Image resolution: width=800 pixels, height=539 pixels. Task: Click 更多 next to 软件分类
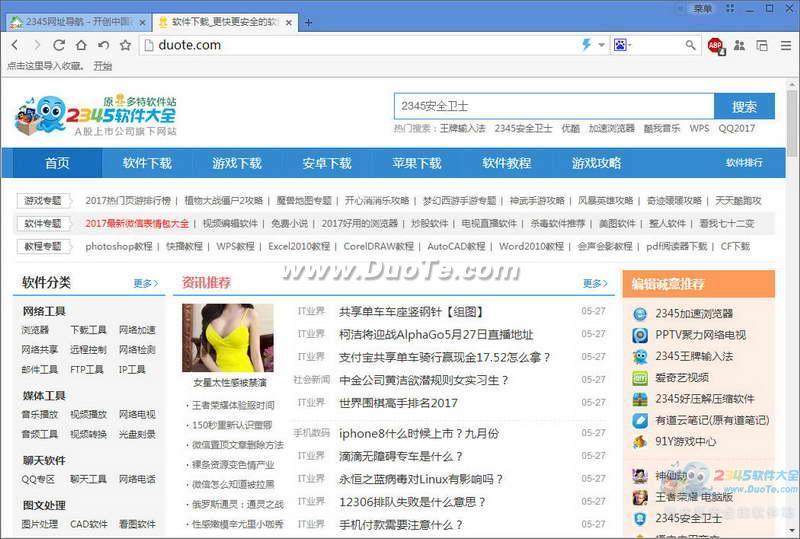(x=146, y=283)
